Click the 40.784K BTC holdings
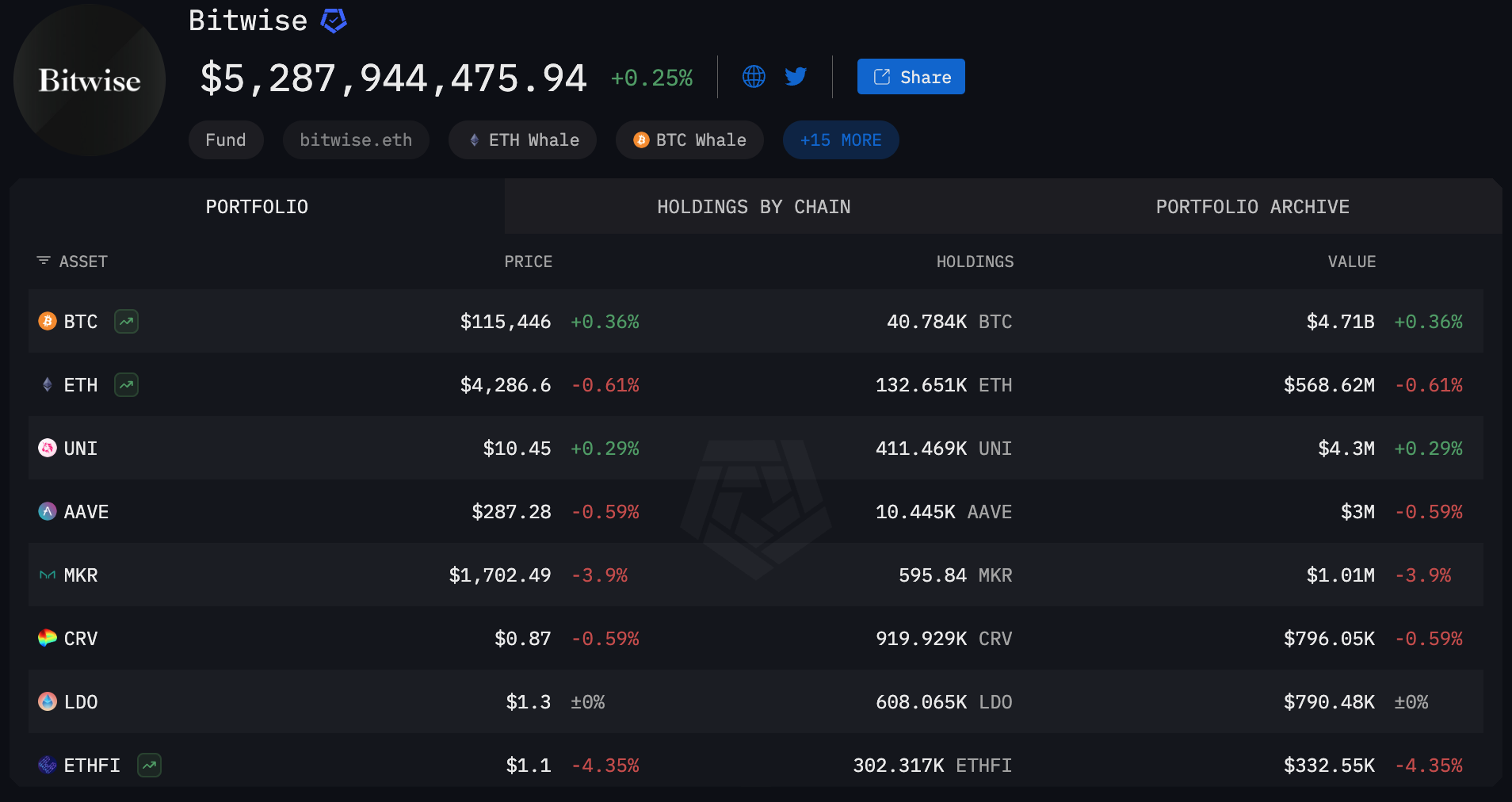The image size is (1512, 802). pyautogui.click(x=949, y=322)
